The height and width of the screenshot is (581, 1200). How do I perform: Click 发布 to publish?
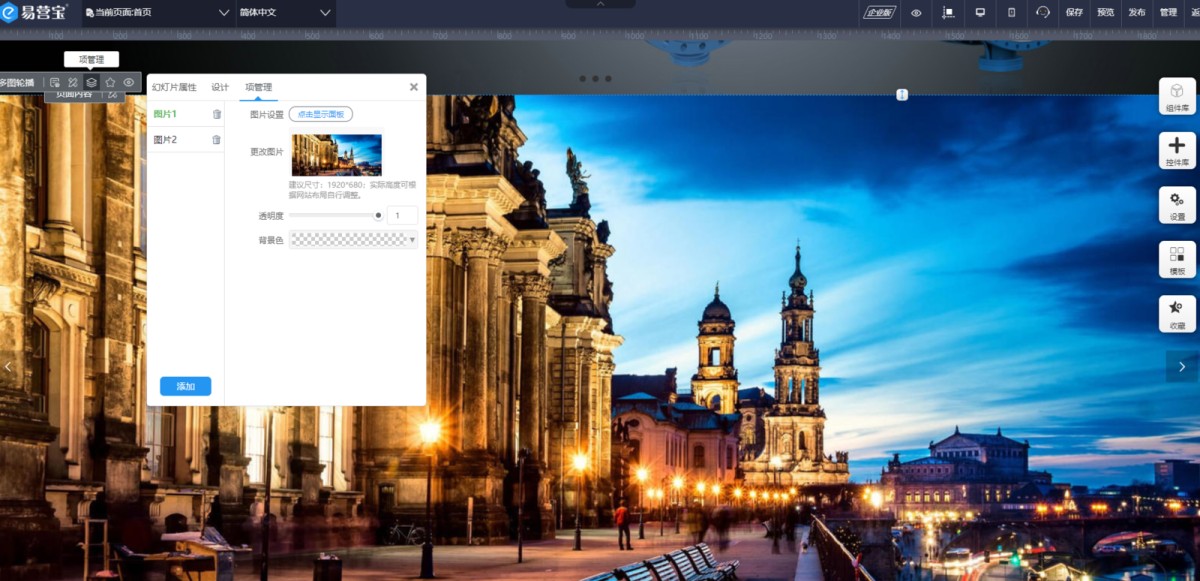coord(1136,13)
